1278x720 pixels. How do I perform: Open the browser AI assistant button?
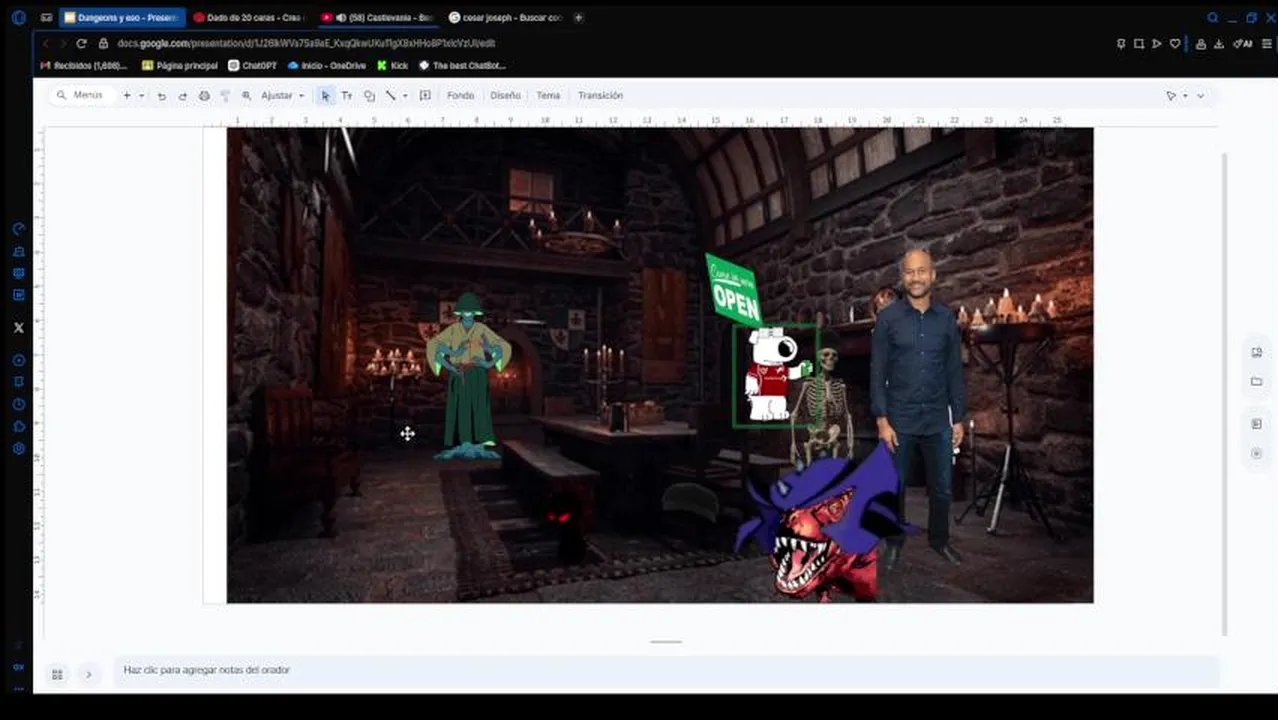click(x=1243, y=44)
